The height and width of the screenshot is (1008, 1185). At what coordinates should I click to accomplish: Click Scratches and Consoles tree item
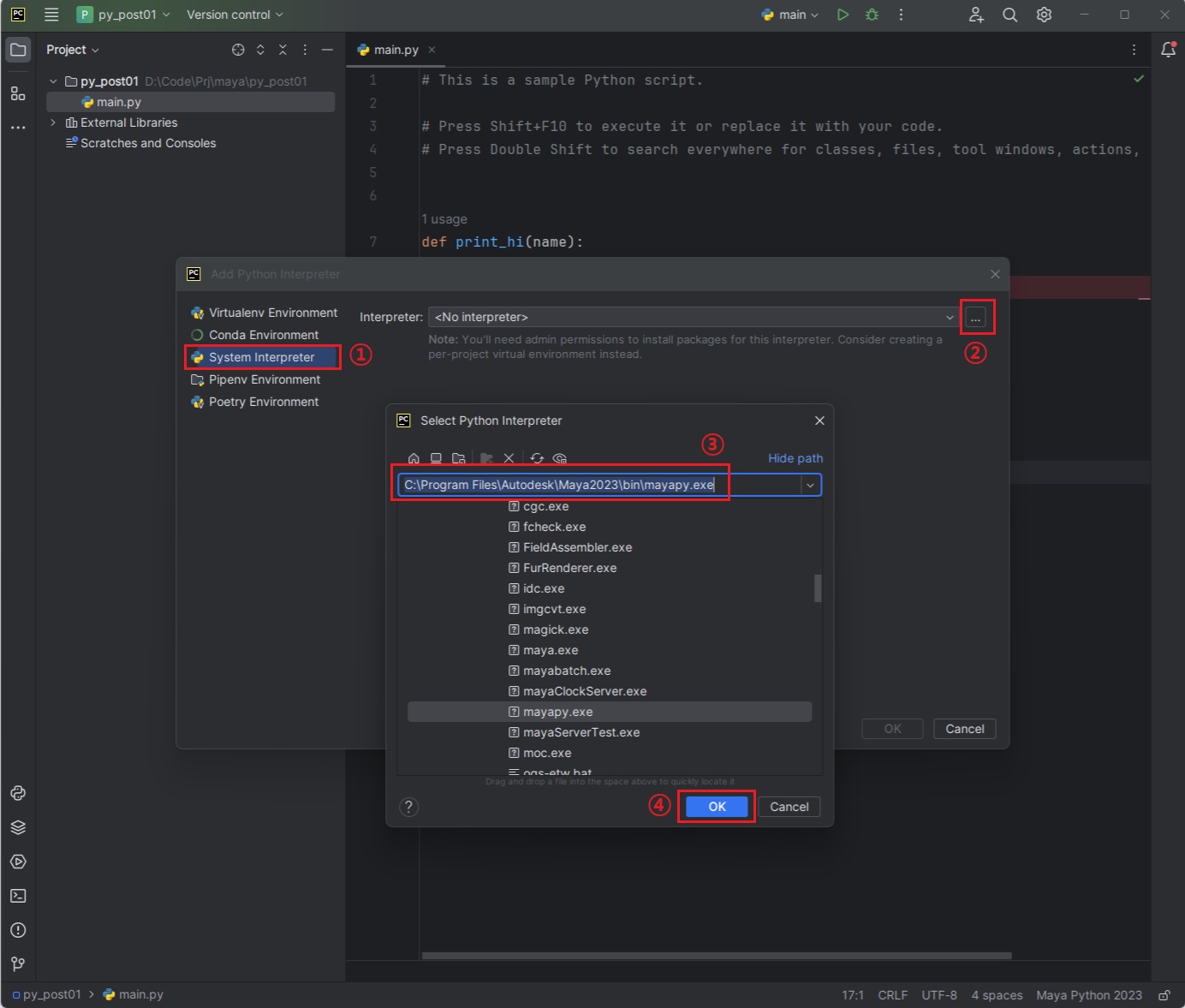[140, 143]
